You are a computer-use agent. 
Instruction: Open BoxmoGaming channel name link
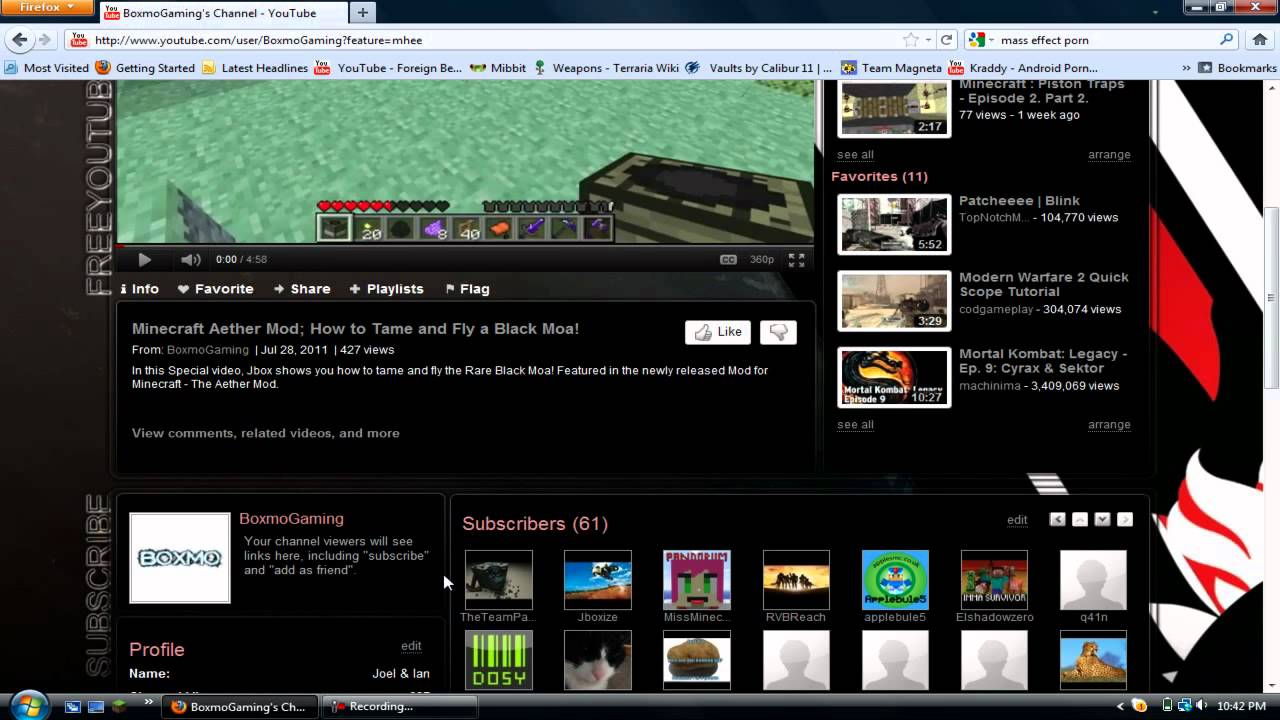291,519
